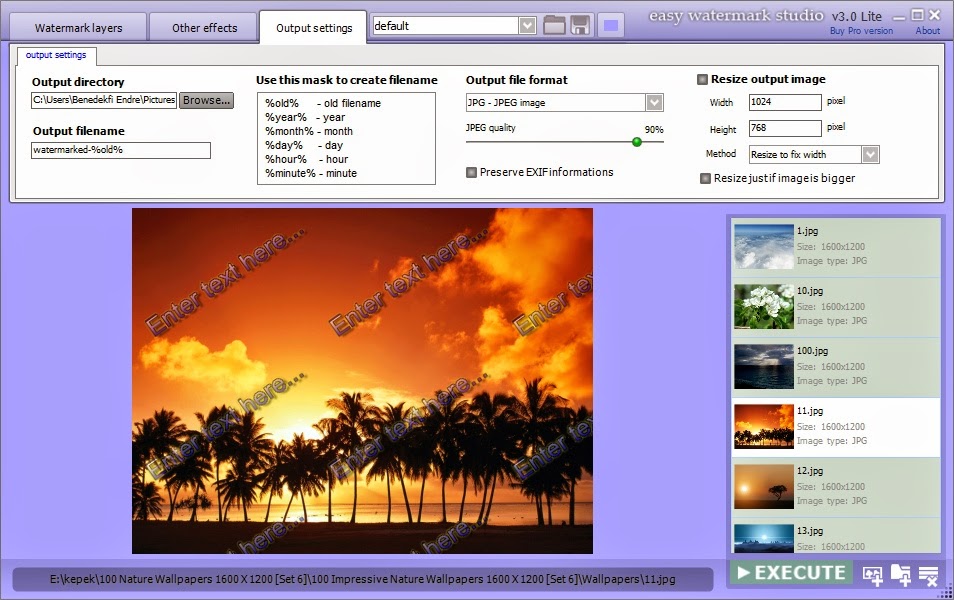Open the About link
The height and width of the screenshot is (600, 954).
(927, 30)
